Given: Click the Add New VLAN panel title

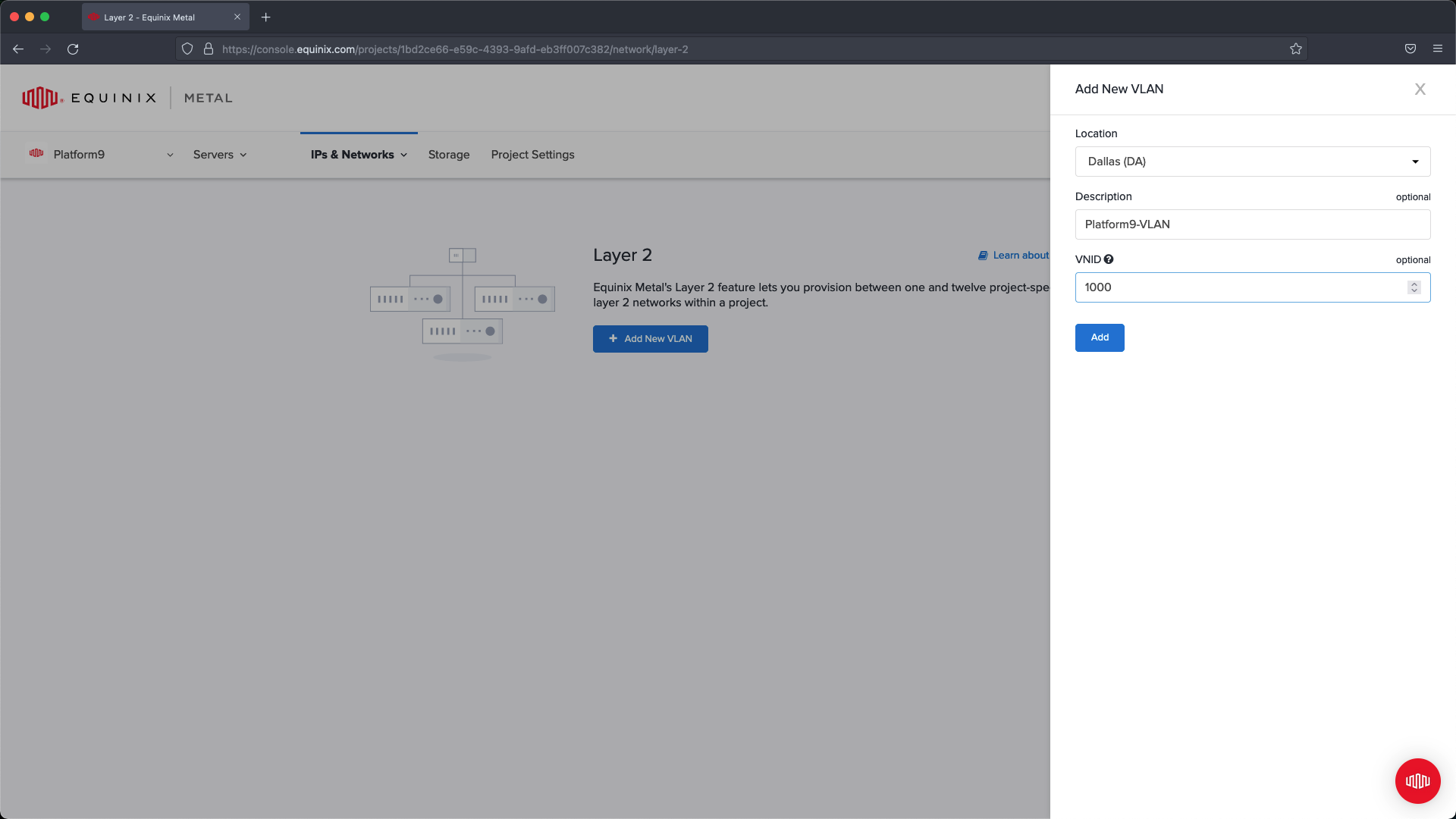Looking at the screenshot, I should [x=1119, y=89].
